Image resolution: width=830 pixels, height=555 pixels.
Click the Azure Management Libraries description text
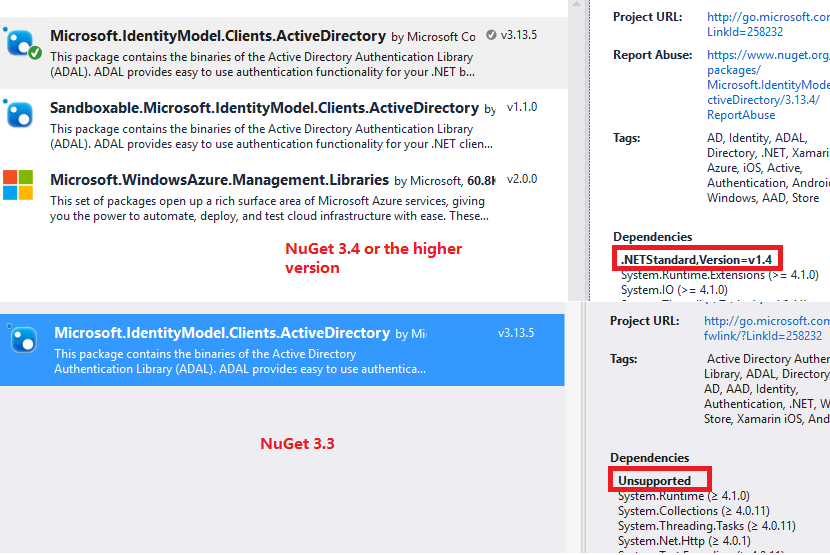point(269,209)
